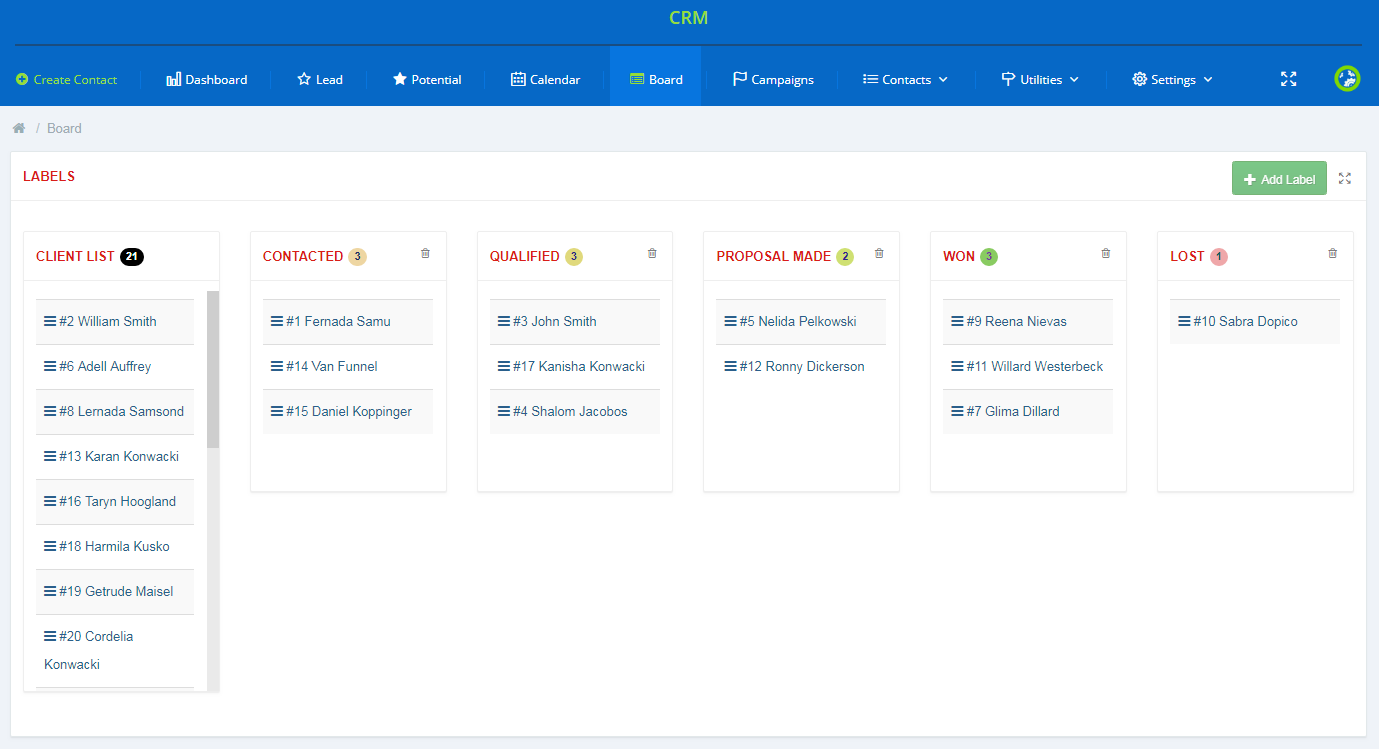
Task: Click drag handle for #2 William Smith
Action: pos(50,321)
